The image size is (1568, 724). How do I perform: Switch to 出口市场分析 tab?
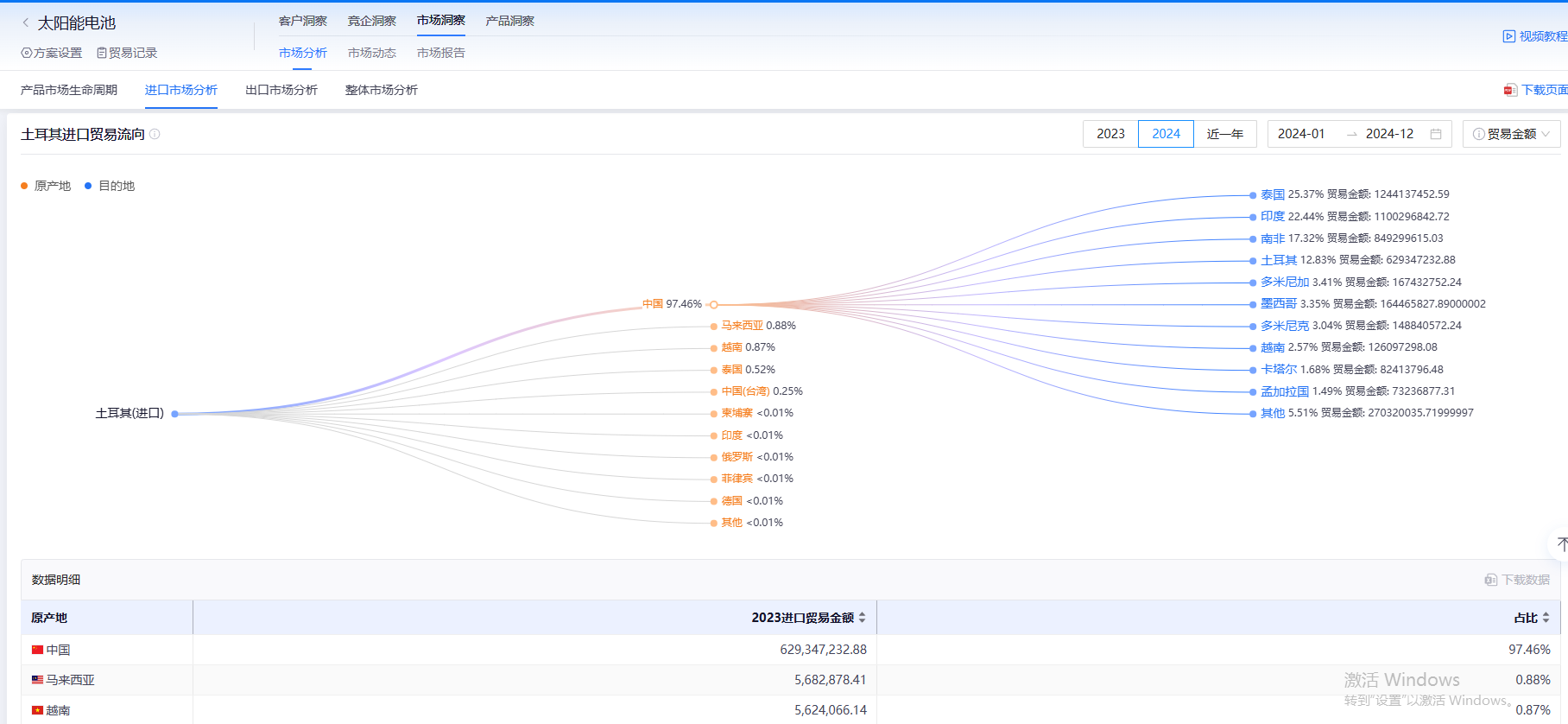pos(281,90)
